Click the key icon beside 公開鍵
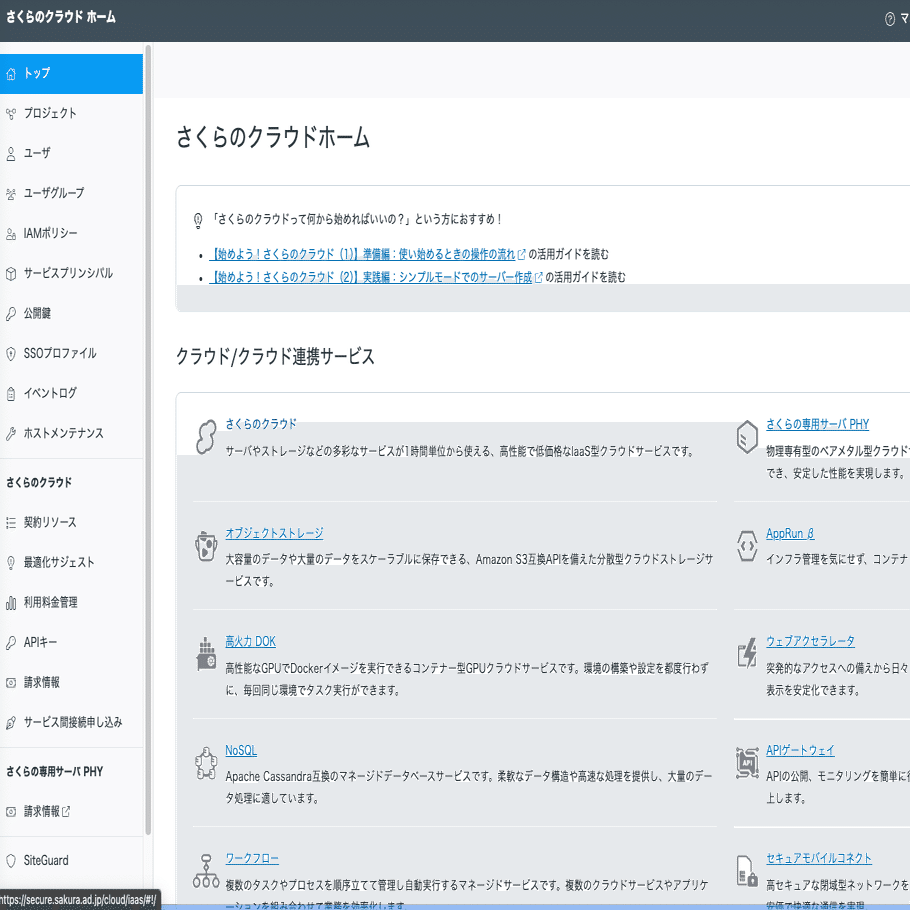The height and width of the screenshot is (910, 910). (x=10, y=314)
